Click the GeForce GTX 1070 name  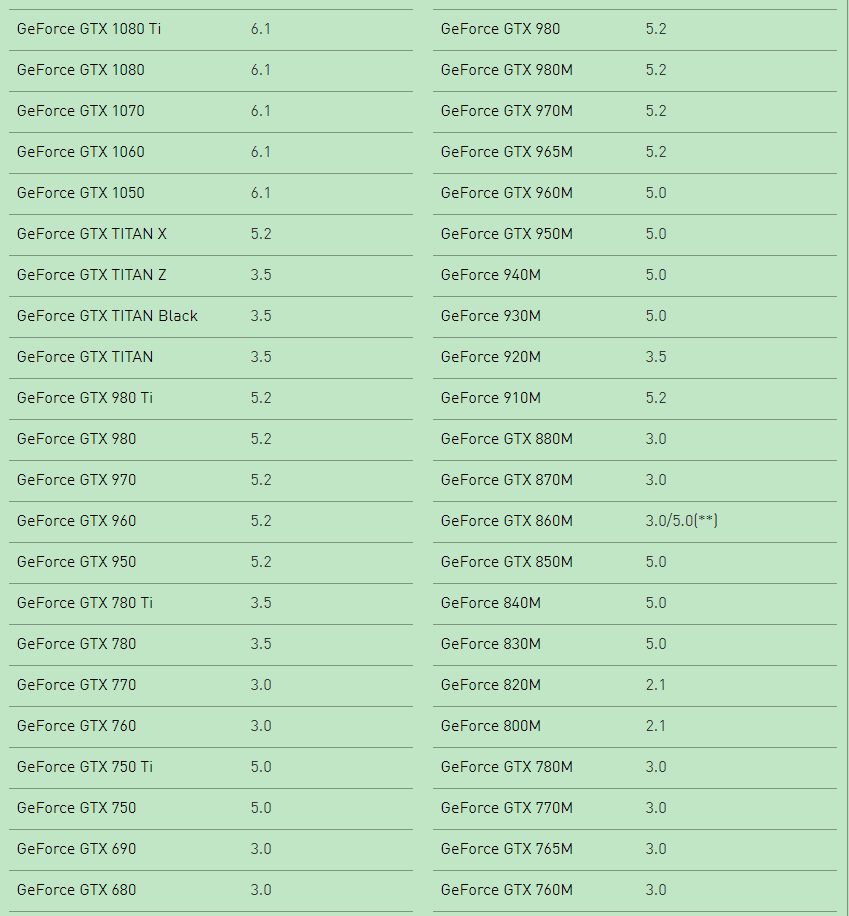click(x=81, y=111)
